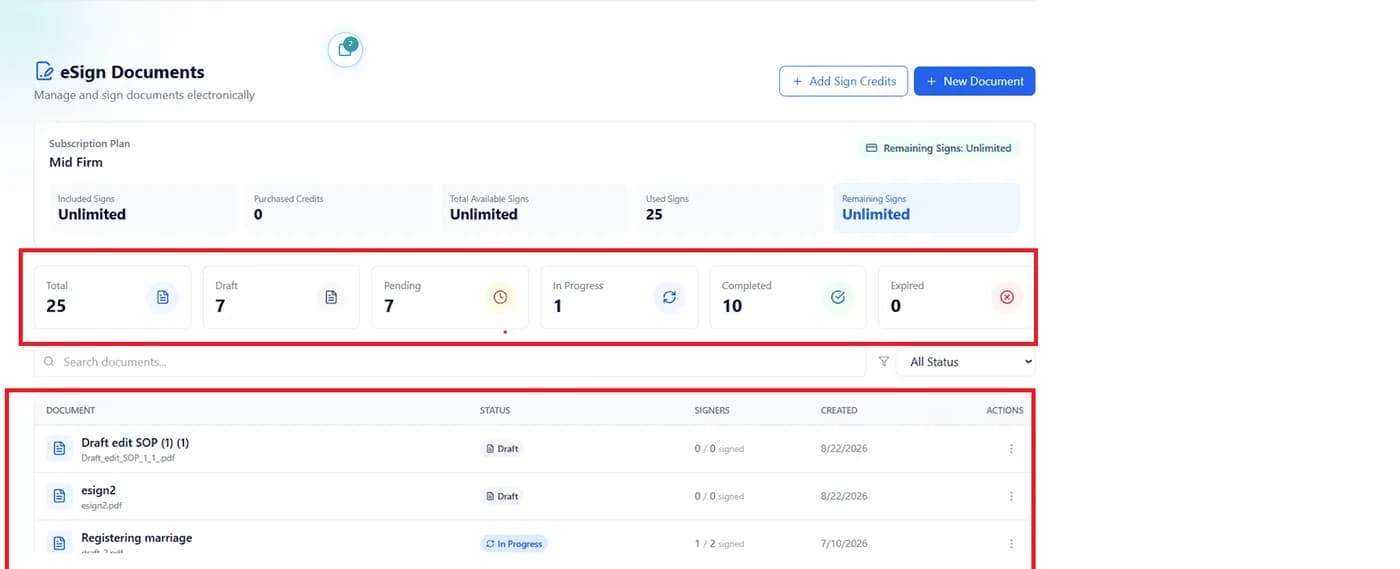
Task: Click the card icon in Remaining Signs badge
Action: tap(871, 148)
